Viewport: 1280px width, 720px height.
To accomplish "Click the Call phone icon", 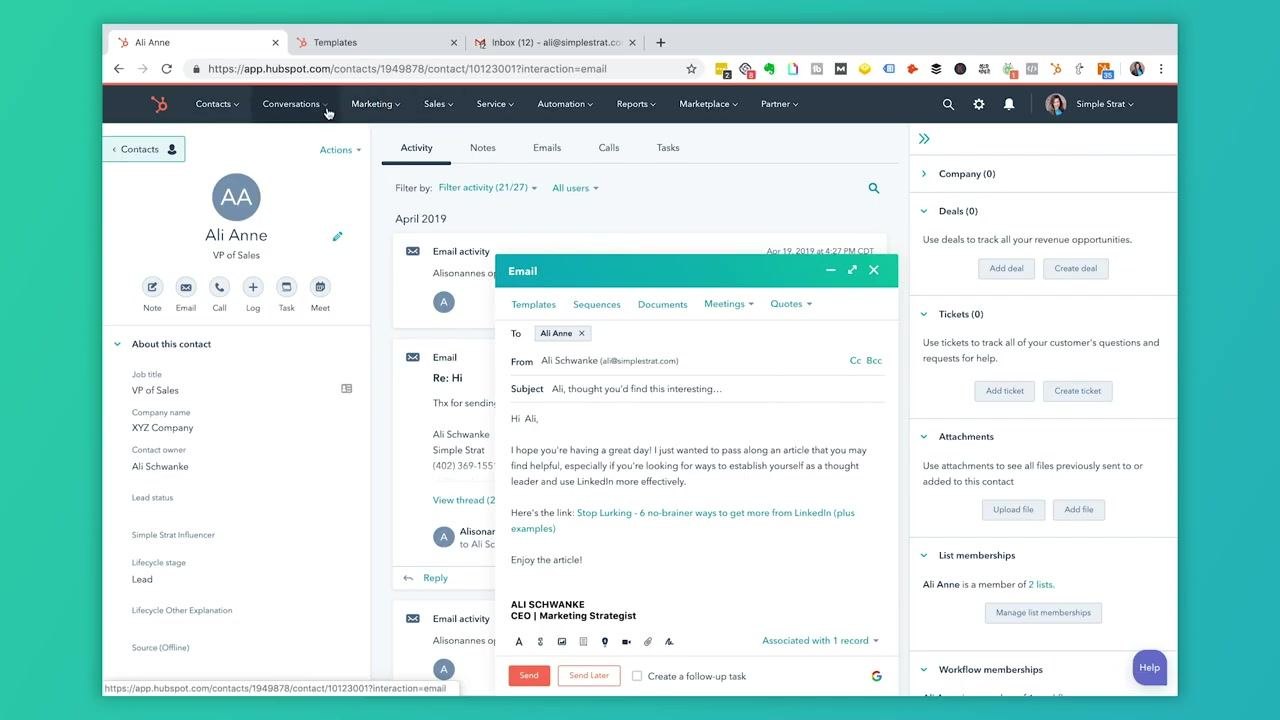I will tap(219, 287).
